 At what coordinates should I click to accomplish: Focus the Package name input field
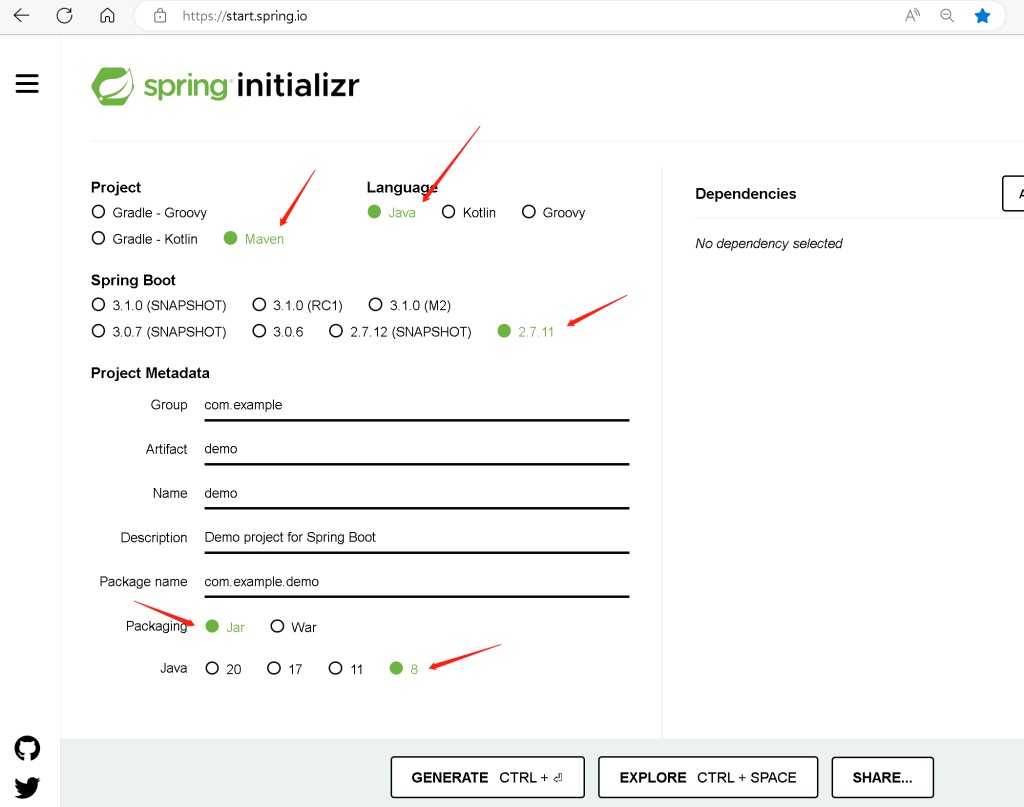[x=417, y=582]
